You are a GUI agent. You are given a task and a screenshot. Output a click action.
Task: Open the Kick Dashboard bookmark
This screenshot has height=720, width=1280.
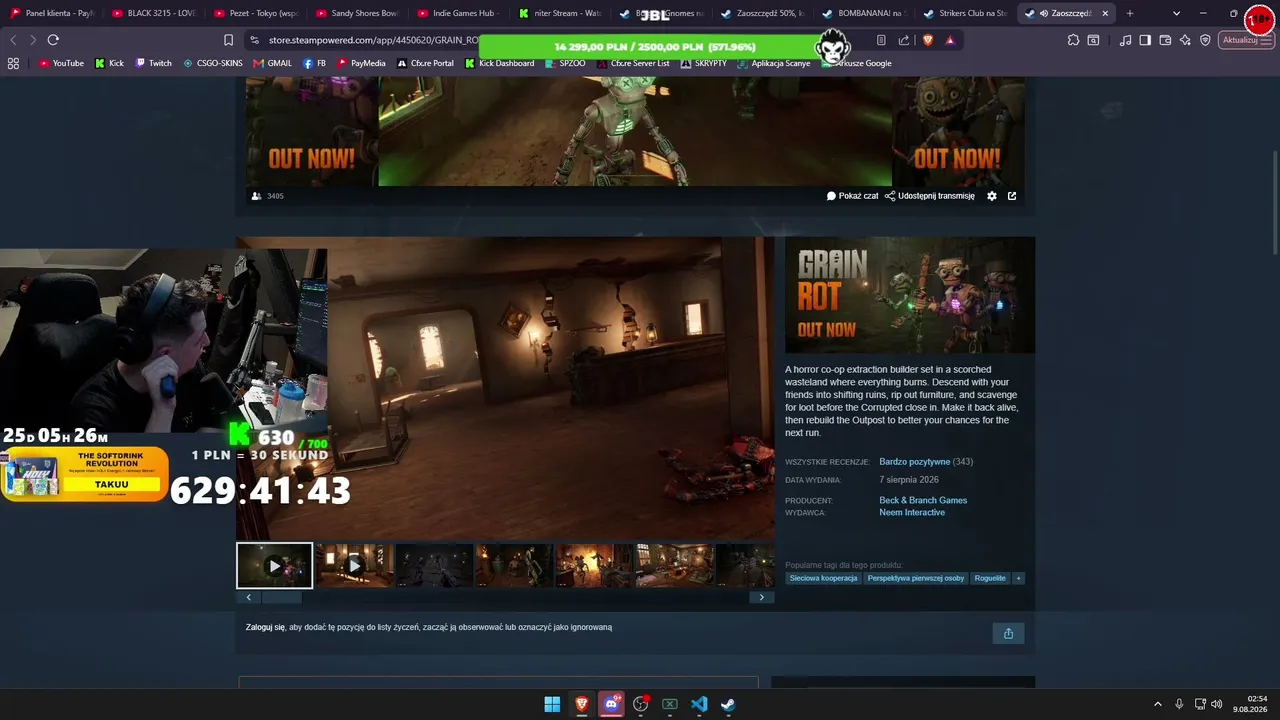(500, 63)
